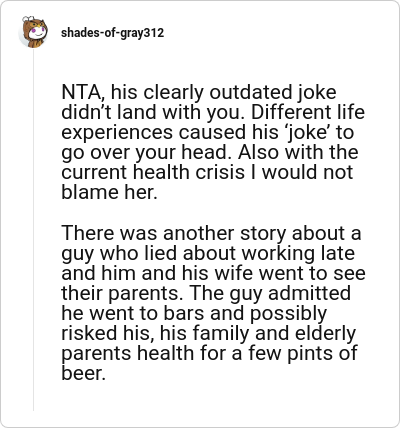
Task: Click the phrase 'current health crisis'
Action: [x=153, y=172]
